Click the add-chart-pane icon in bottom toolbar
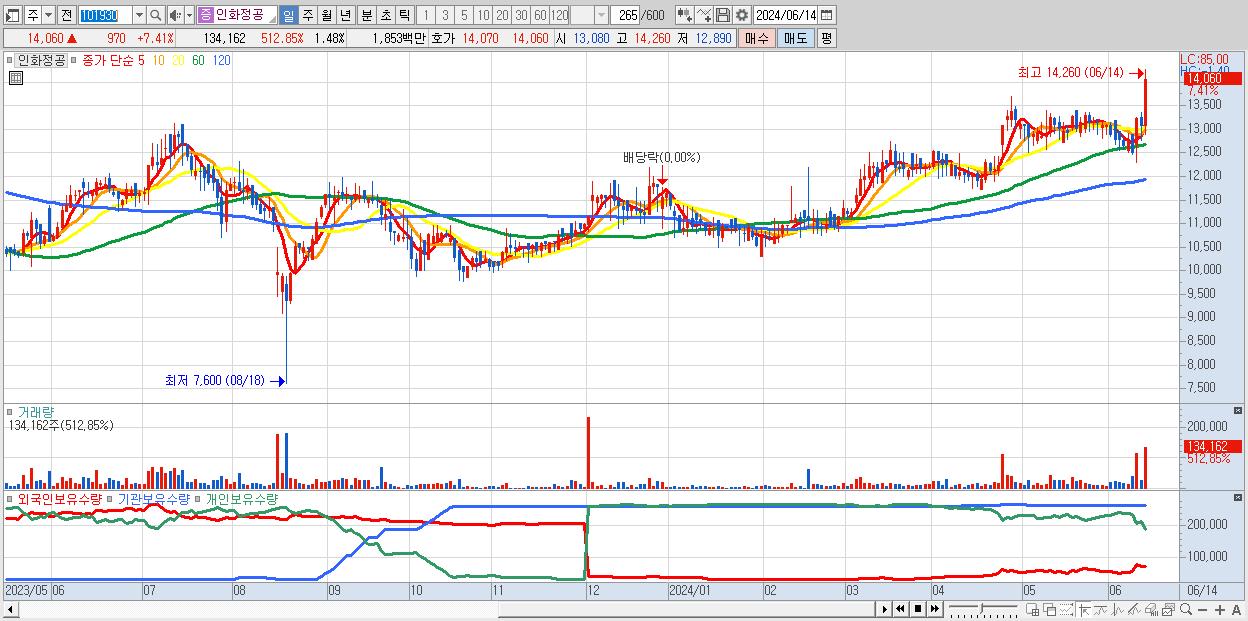 click(x=1033, y=610)
